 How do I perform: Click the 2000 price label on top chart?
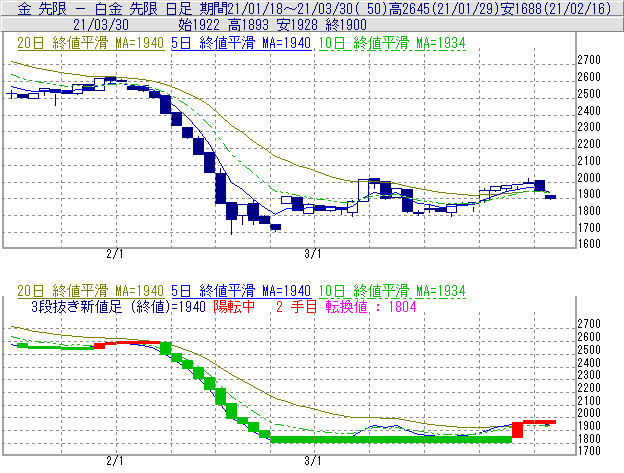[x=589, y=177]
